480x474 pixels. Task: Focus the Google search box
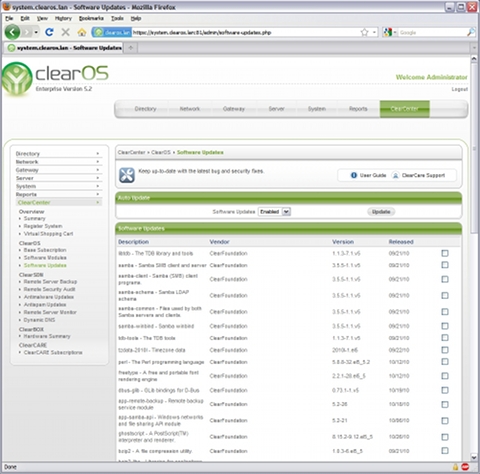[432, 32]
